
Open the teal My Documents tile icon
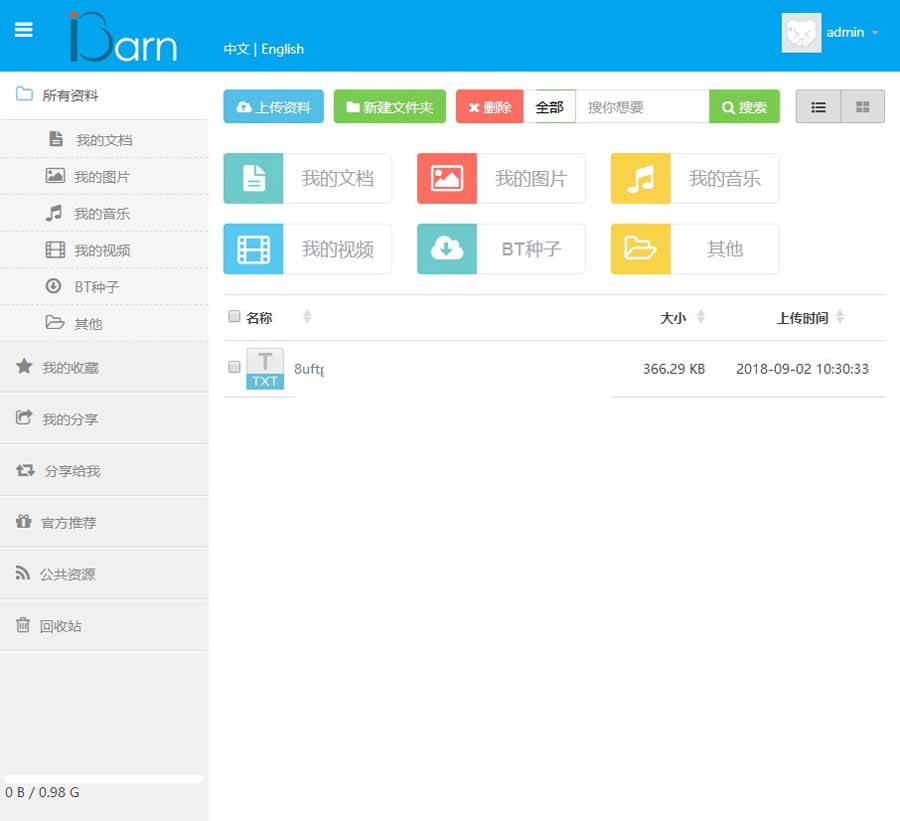point(253,178)
